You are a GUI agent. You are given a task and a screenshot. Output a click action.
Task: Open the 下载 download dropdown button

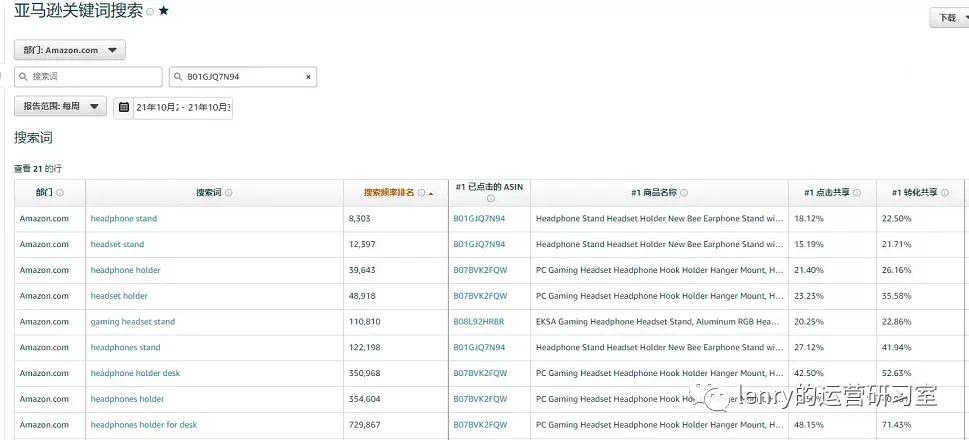tap(949, 18)
